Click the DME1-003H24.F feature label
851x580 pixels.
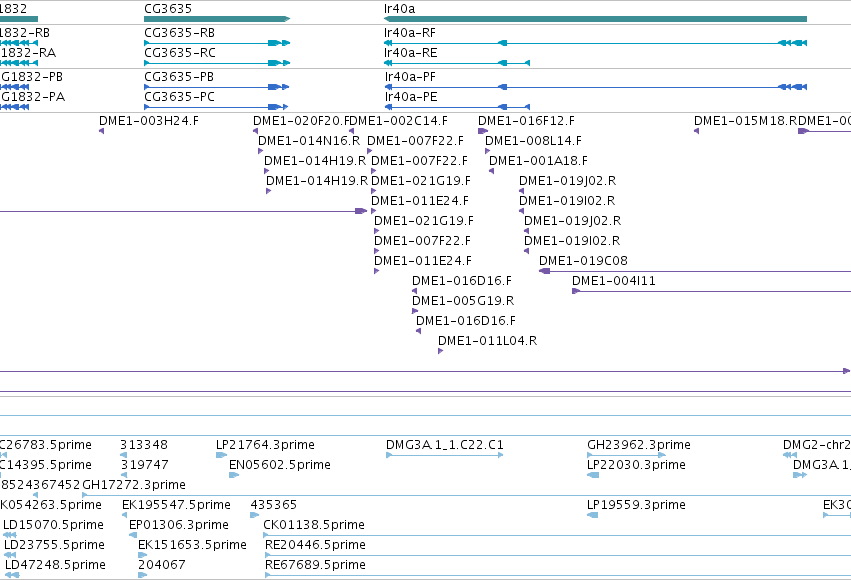pyautogui.click(x=149, y=120)
